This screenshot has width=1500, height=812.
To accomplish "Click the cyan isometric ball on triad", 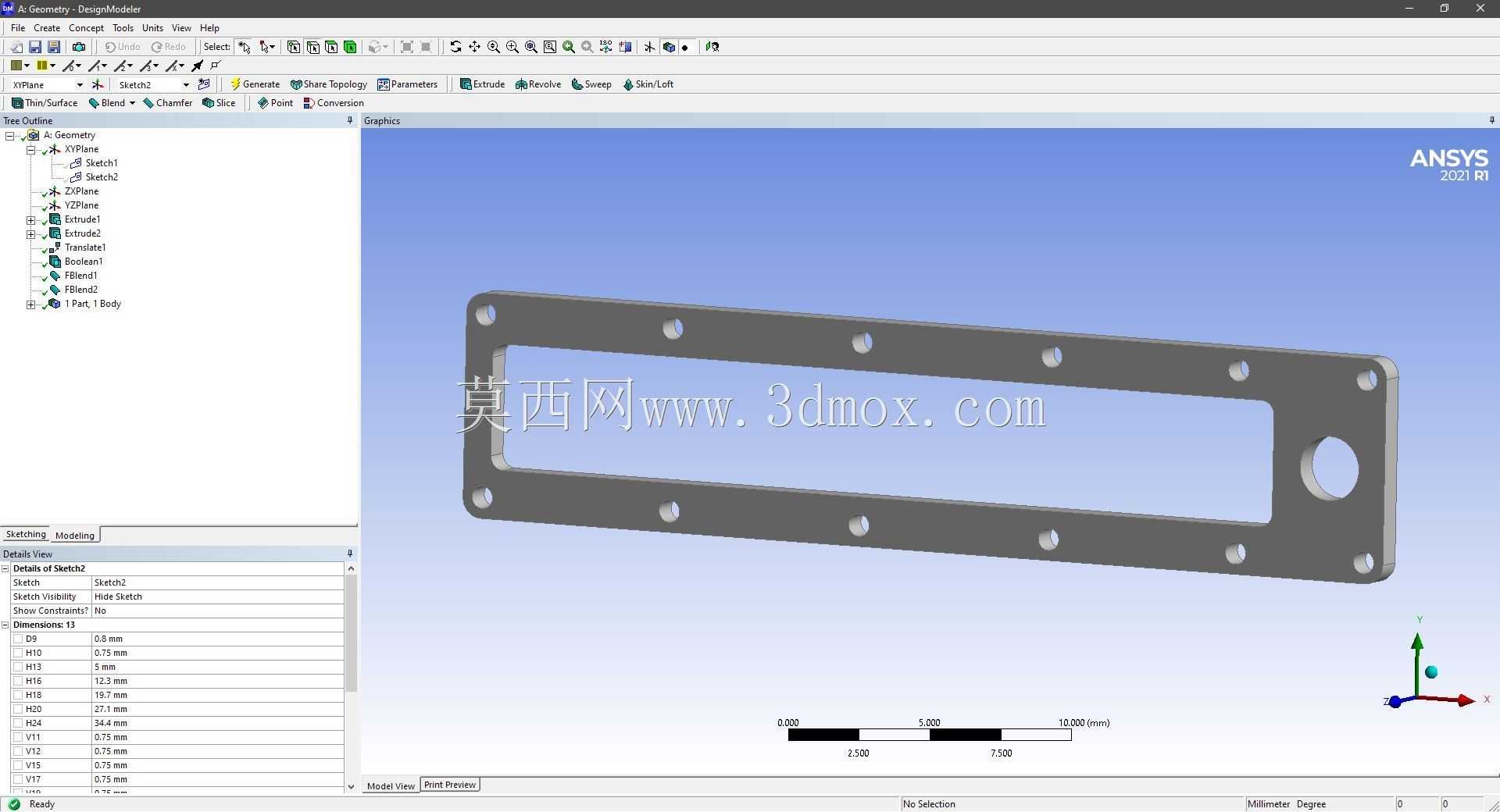I will (1431, 672).
